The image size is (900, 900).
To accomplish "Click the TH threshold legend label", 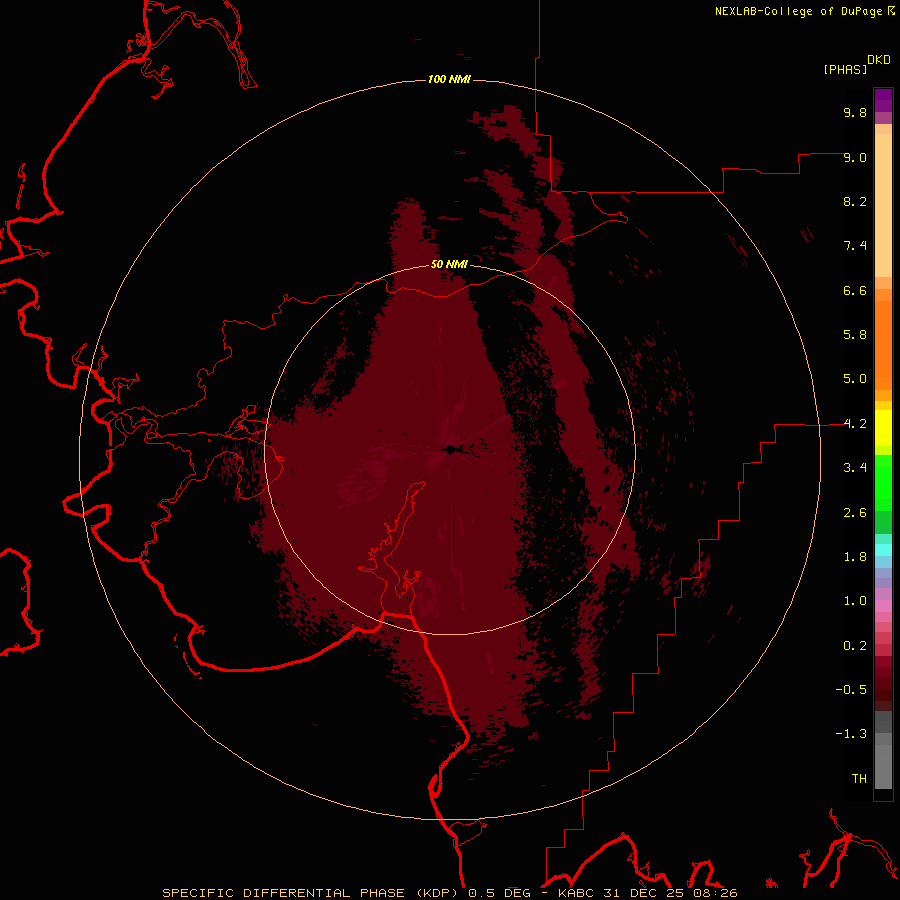I will [859, 779].
